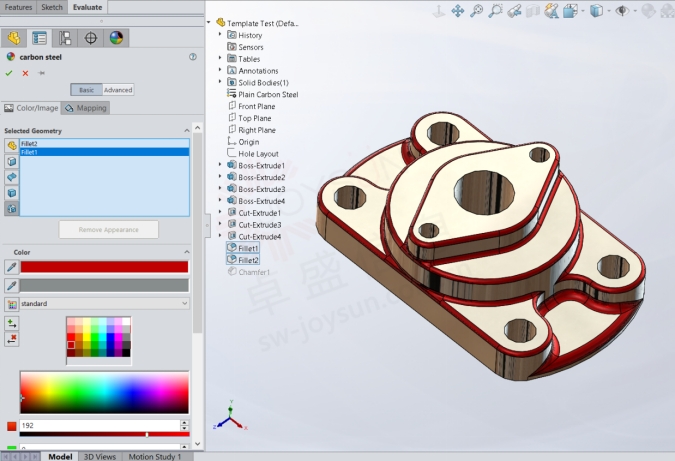Open the DisplayManager color sphere tab

click(x=117, y=38)
